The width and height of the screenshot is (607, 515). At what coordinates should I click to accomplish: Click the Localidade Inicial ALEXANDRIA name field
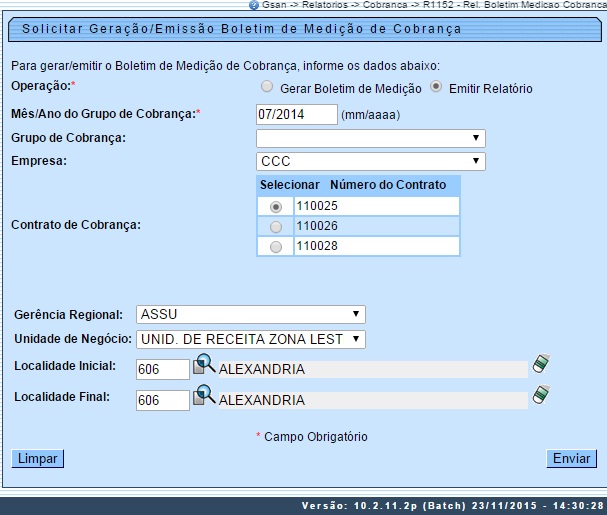tap(372, 370)
